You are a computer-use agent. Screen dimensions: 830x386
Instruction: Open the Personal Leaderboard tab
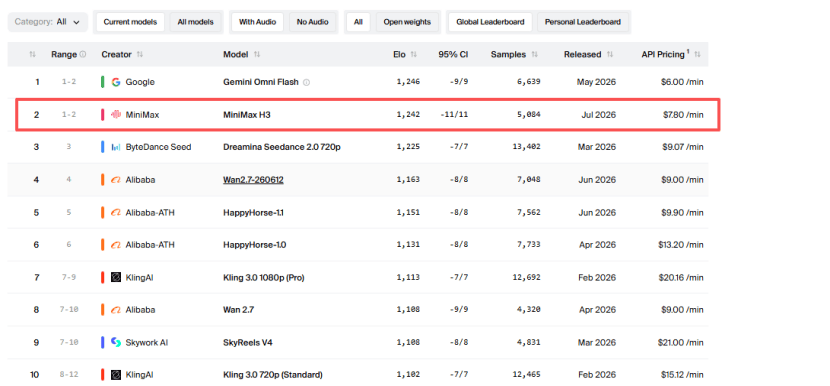(x=583, y=22)
